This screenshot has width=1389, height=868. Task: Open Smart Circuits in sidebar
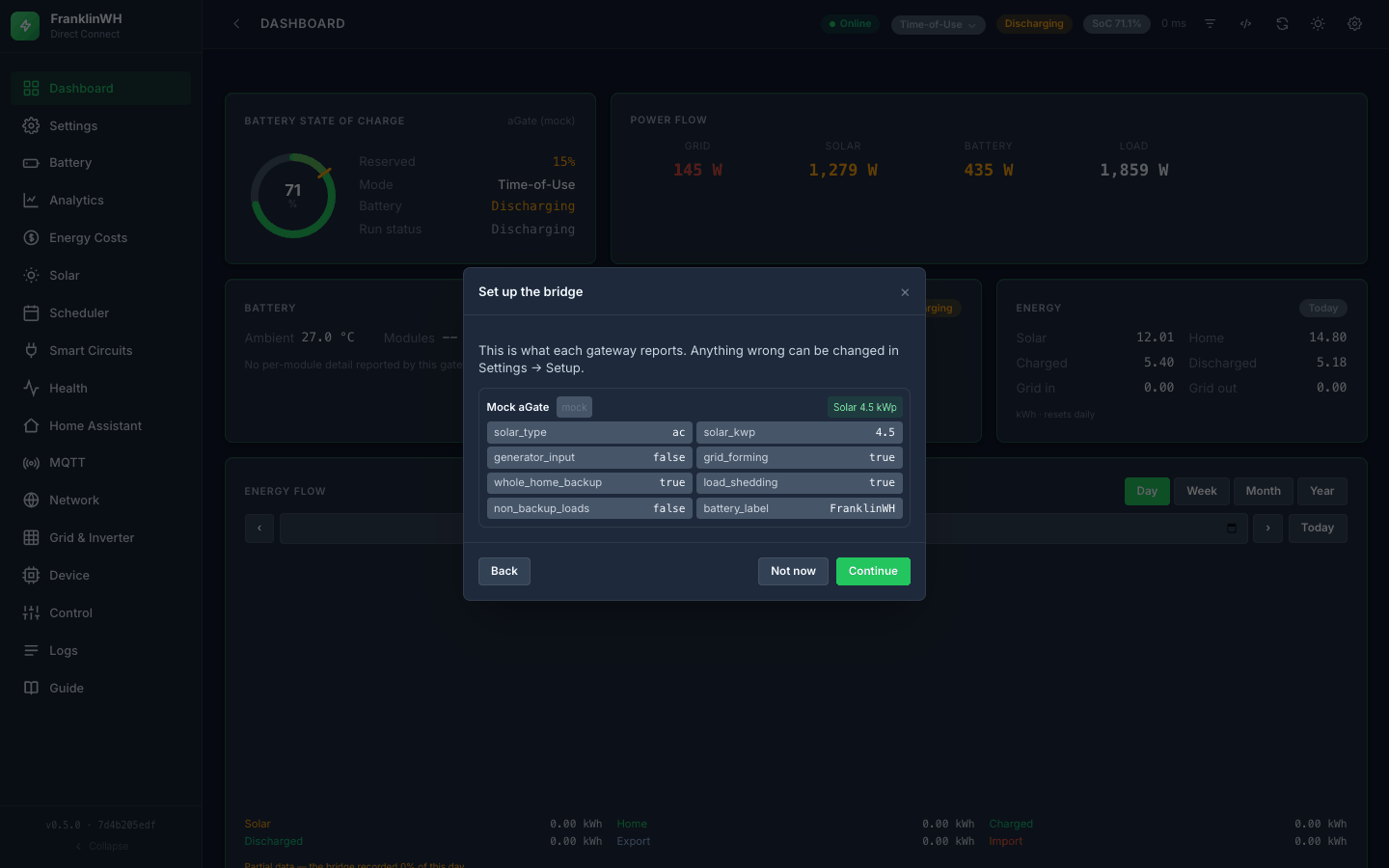pos(100,351)
